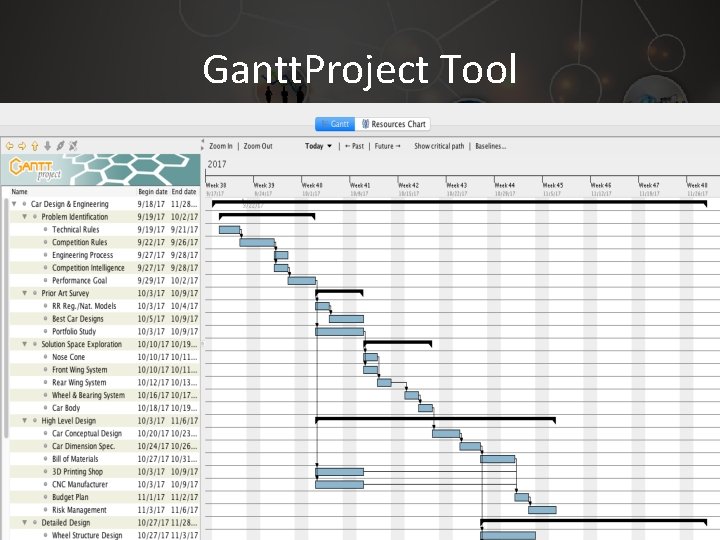
Task: Click Show critical path
Action: click(x=439, y=146)
